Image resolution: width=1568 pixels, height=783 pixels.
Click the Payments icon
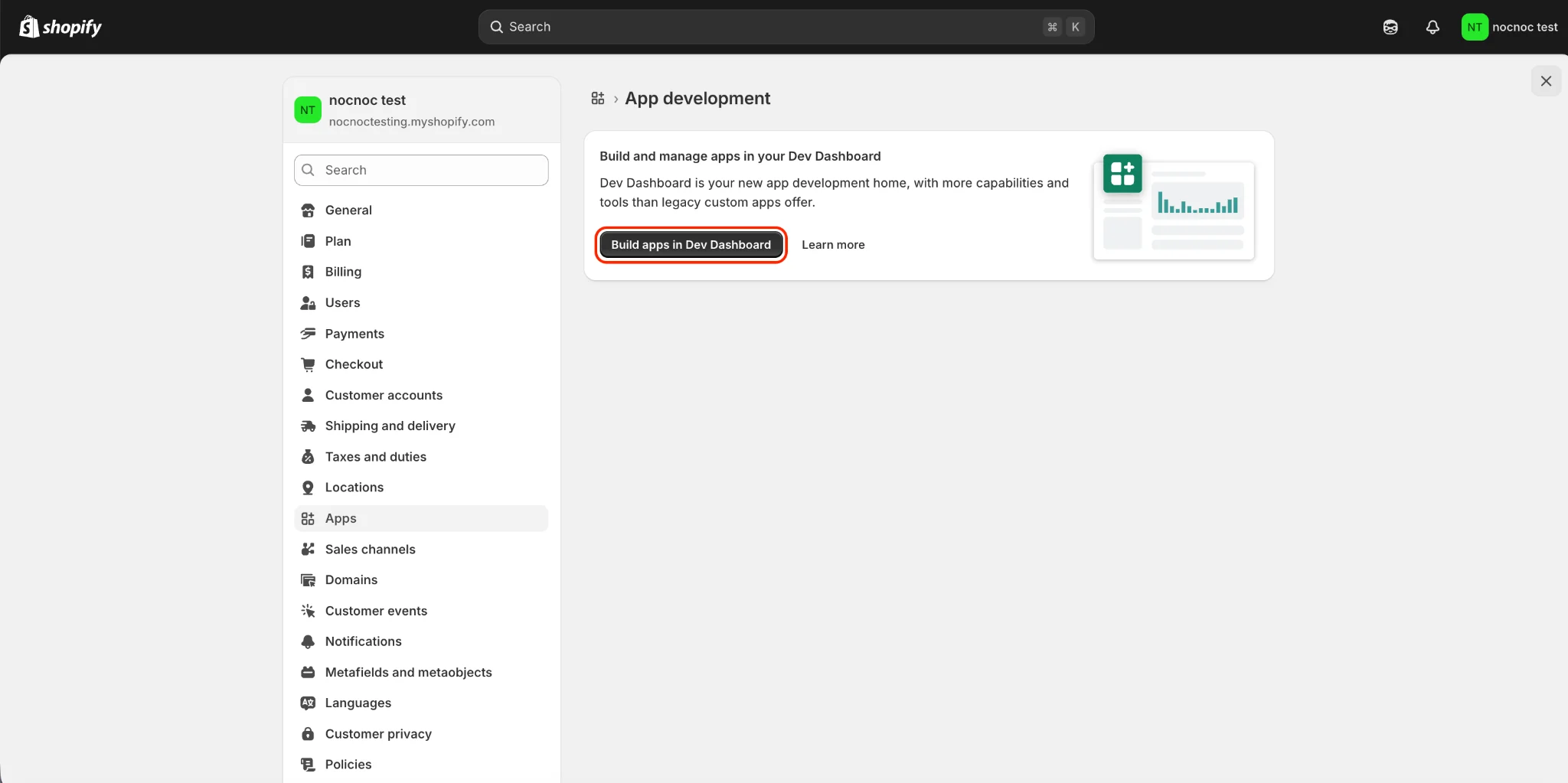click(x=308, y=334)
